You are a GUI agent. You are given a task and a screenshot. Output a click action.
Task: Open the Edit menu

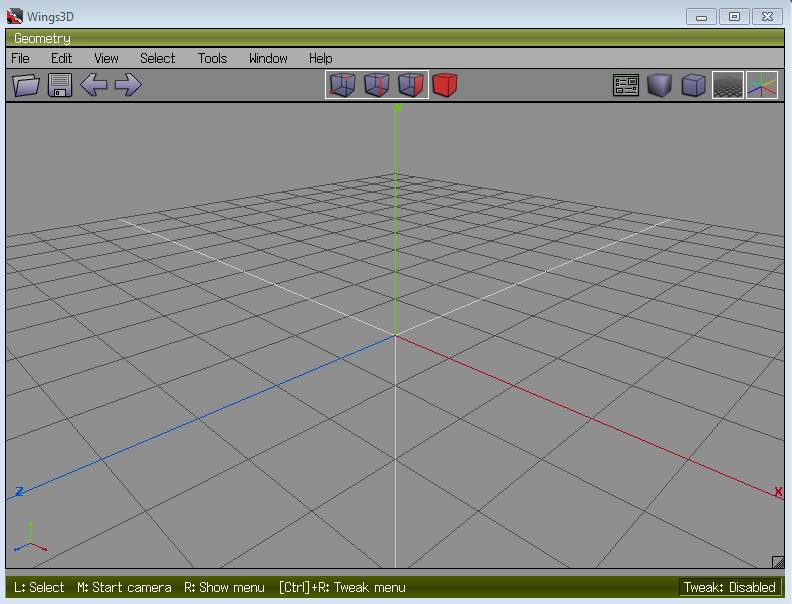click(x=62, y=58)
